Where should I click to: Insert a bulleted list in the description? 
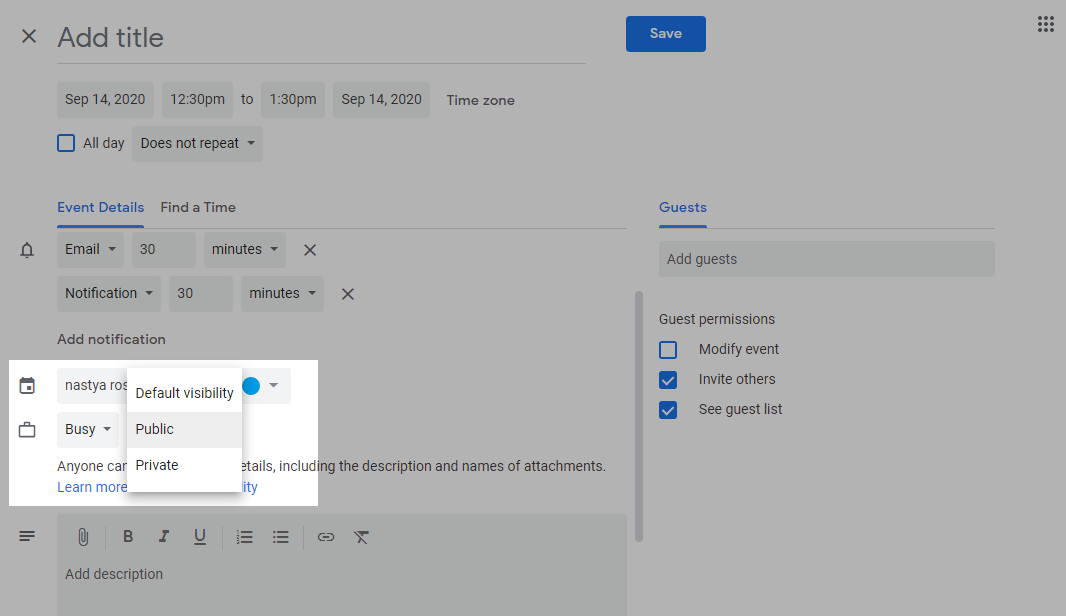click(x=281, y=537)
